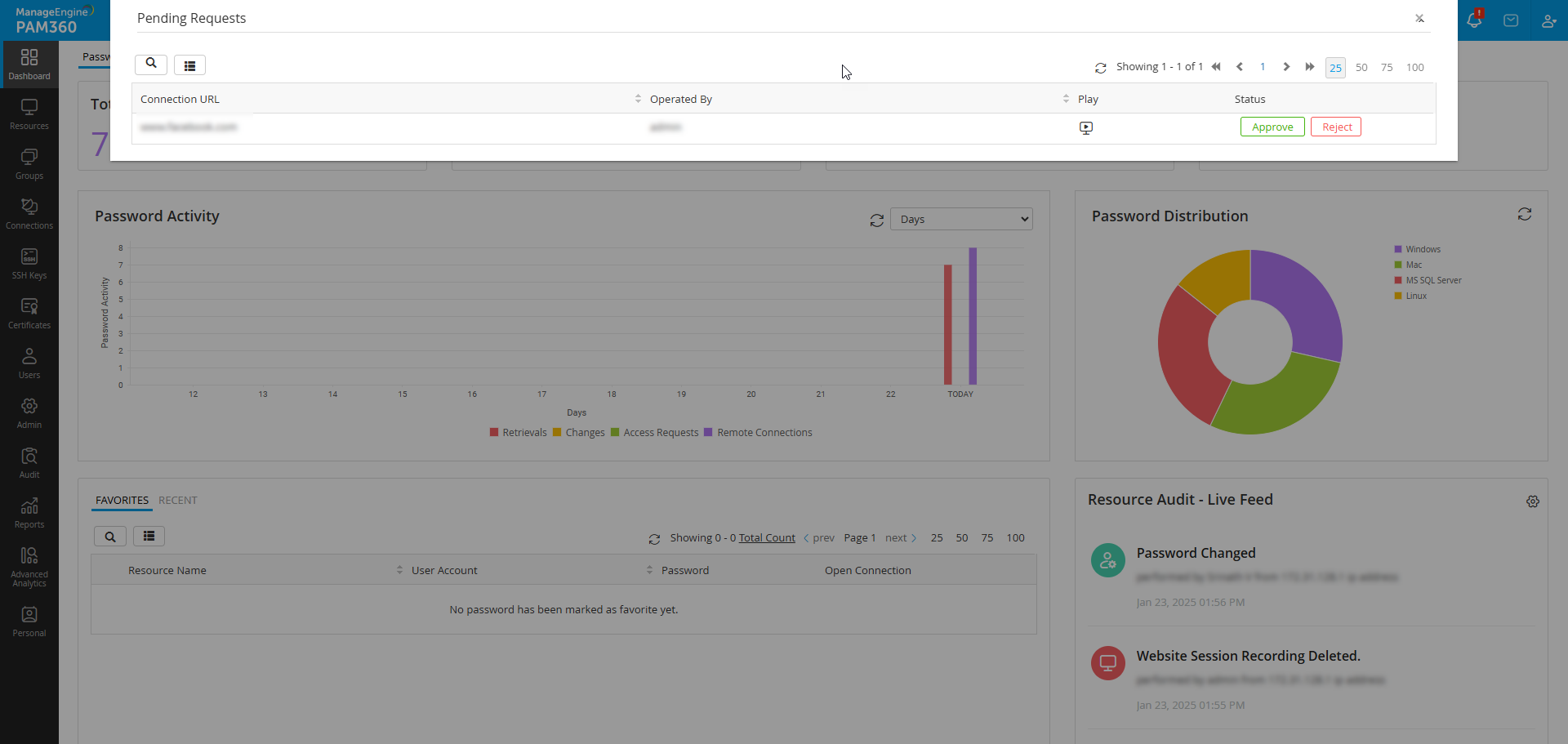Open the user account icon in header
The image size is (1568, 744).
[1548, 20]
